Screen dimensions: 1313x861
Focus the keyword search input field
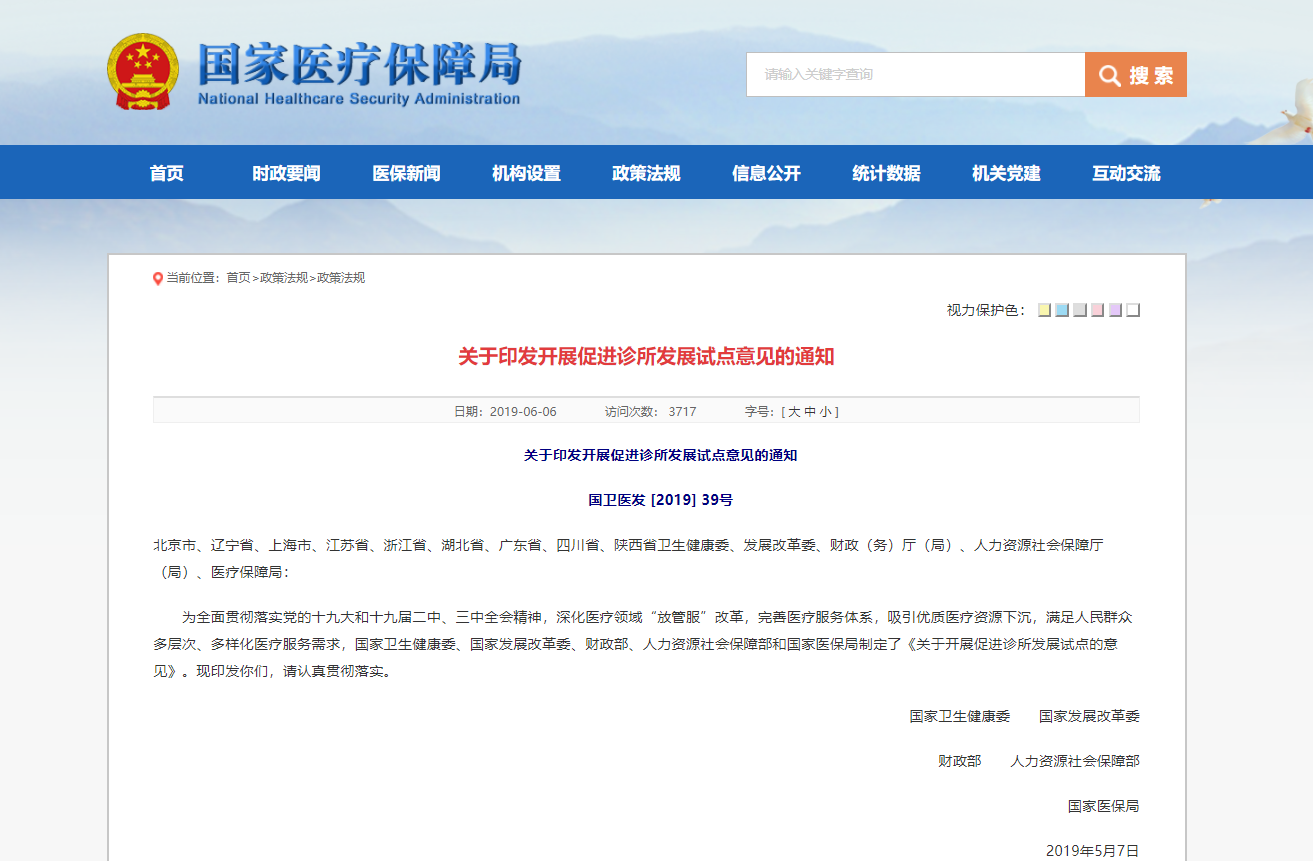(x=916, y=75)
